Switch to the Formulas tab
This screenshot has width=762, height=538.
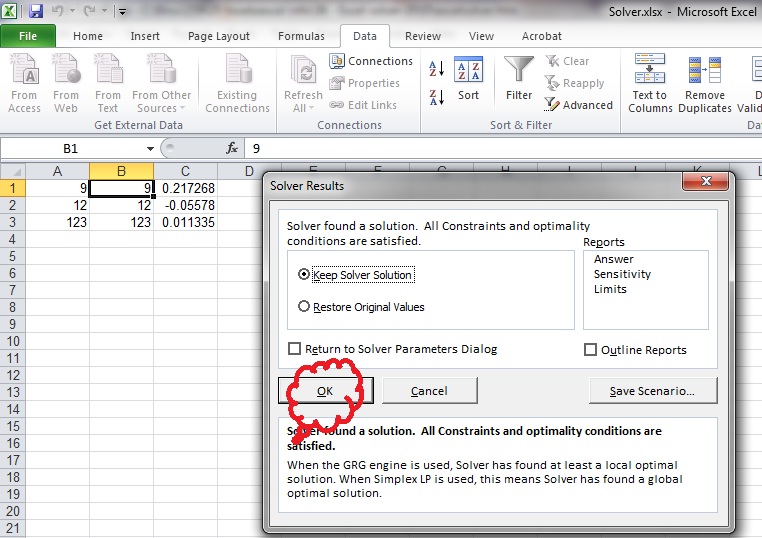click(x=301, y=36)
